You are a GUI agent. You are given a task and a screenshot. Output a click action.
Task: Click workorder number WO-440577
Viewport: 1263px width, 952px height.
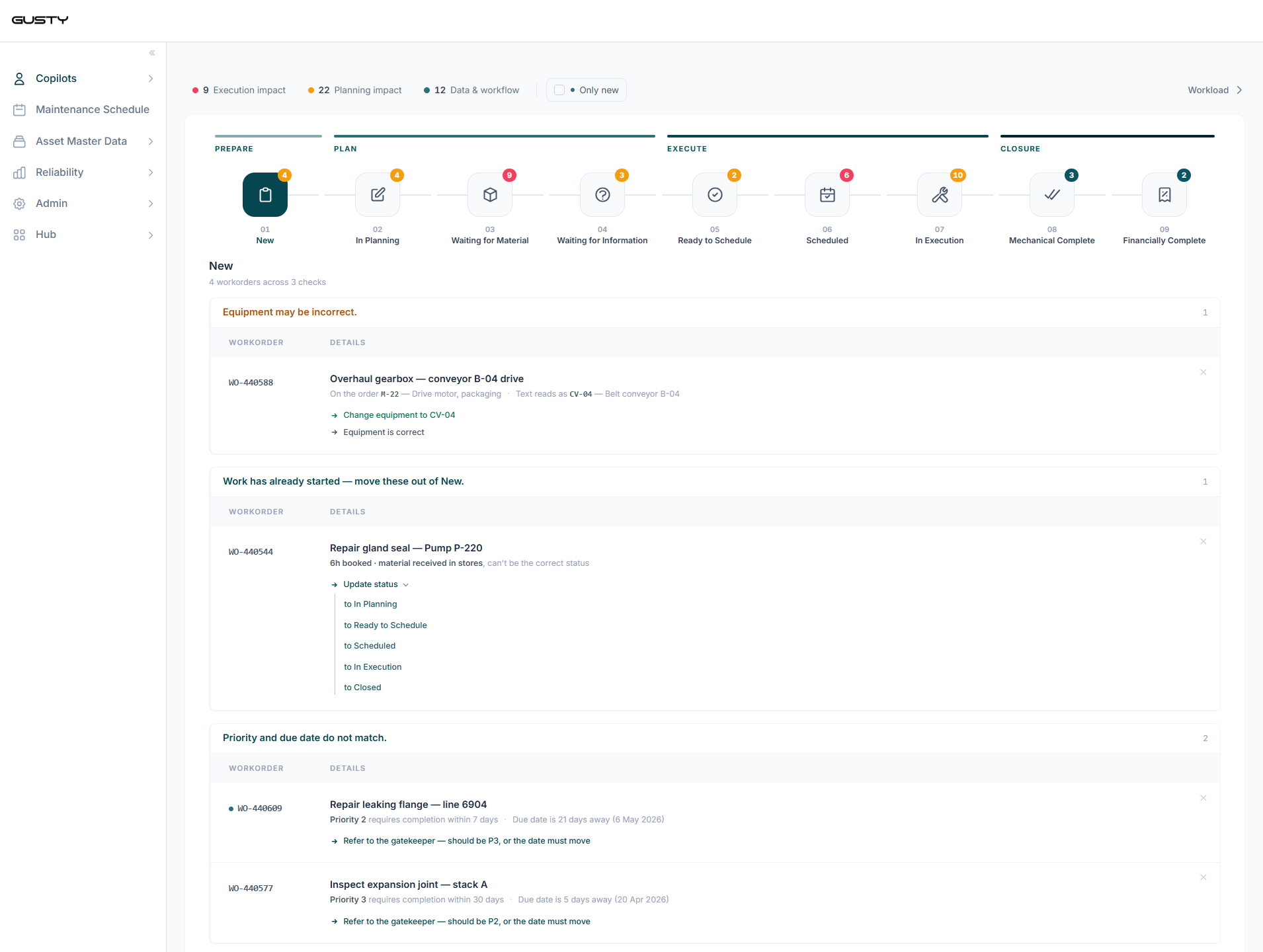point(251,889)
